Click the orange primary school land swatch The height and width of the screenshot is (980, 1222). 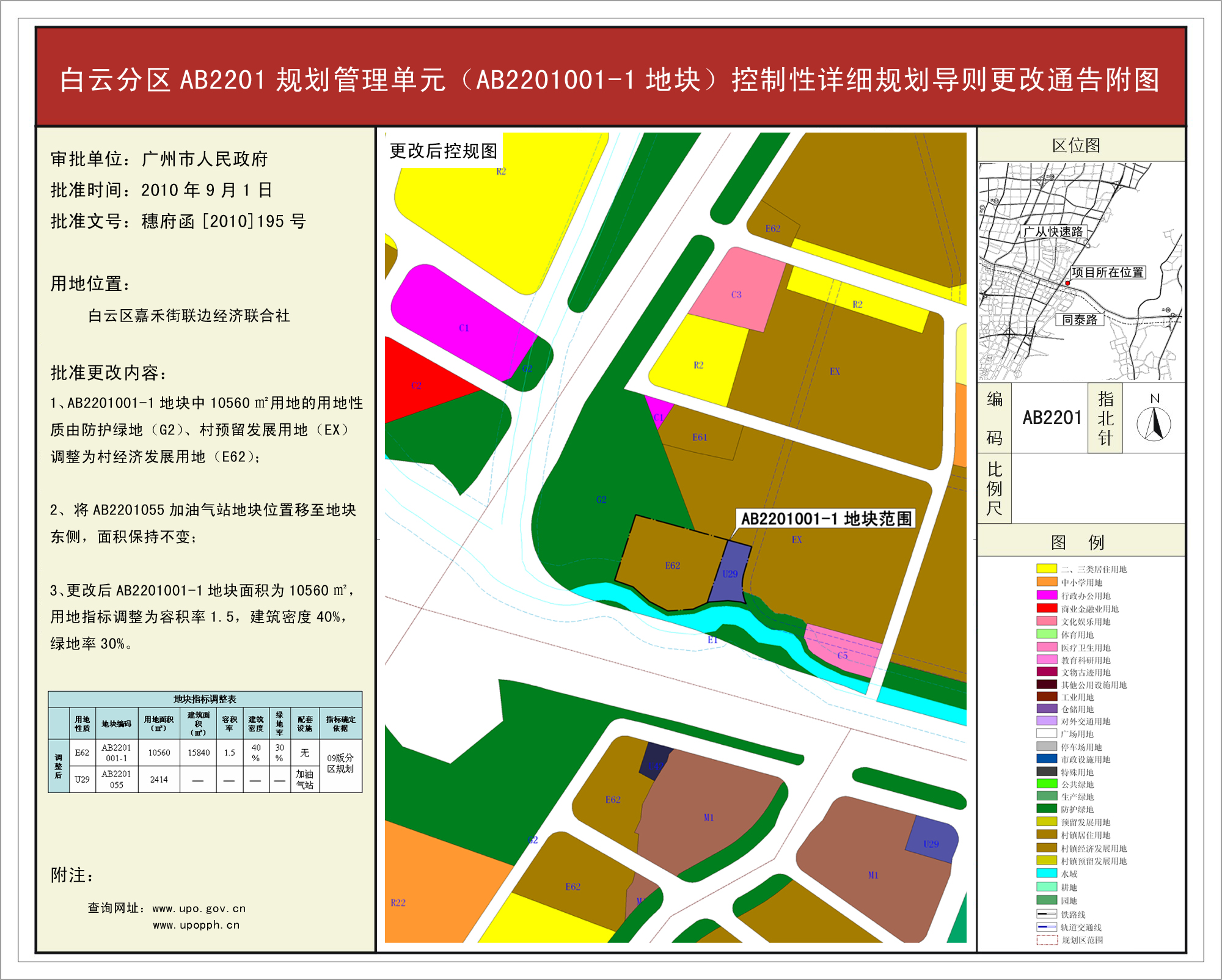(x=1047, y=582)
